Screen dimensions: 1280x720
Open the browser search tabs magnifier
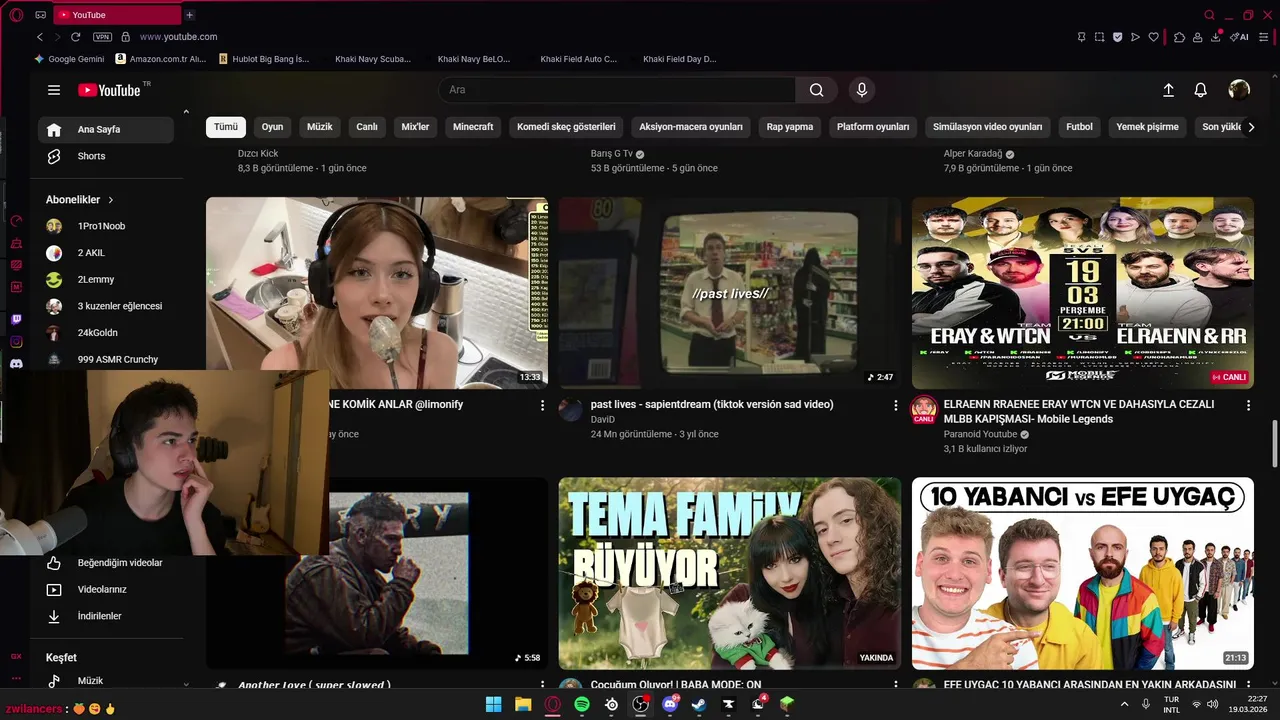pyautogui.click(x=1209, y=15)
